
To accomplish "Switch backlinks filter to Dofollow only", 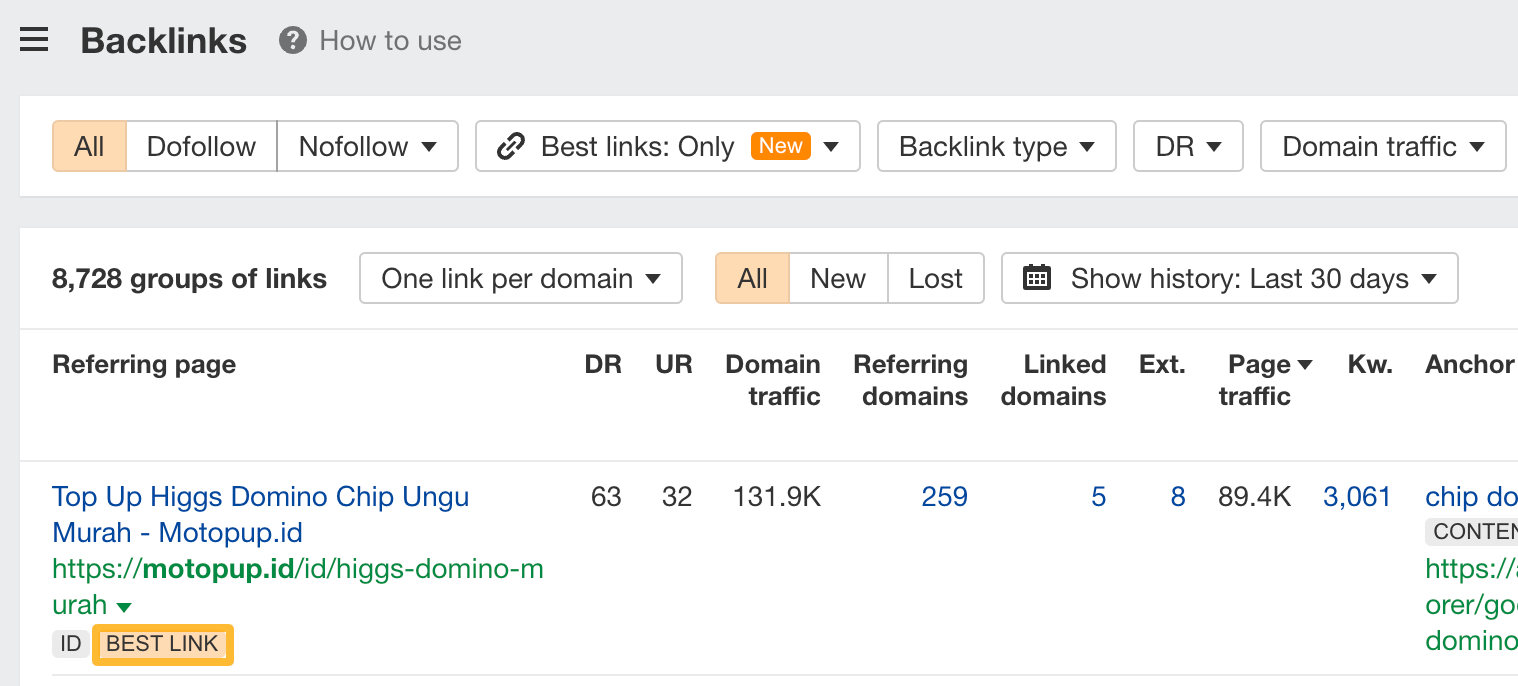I will tap(201, 146).
